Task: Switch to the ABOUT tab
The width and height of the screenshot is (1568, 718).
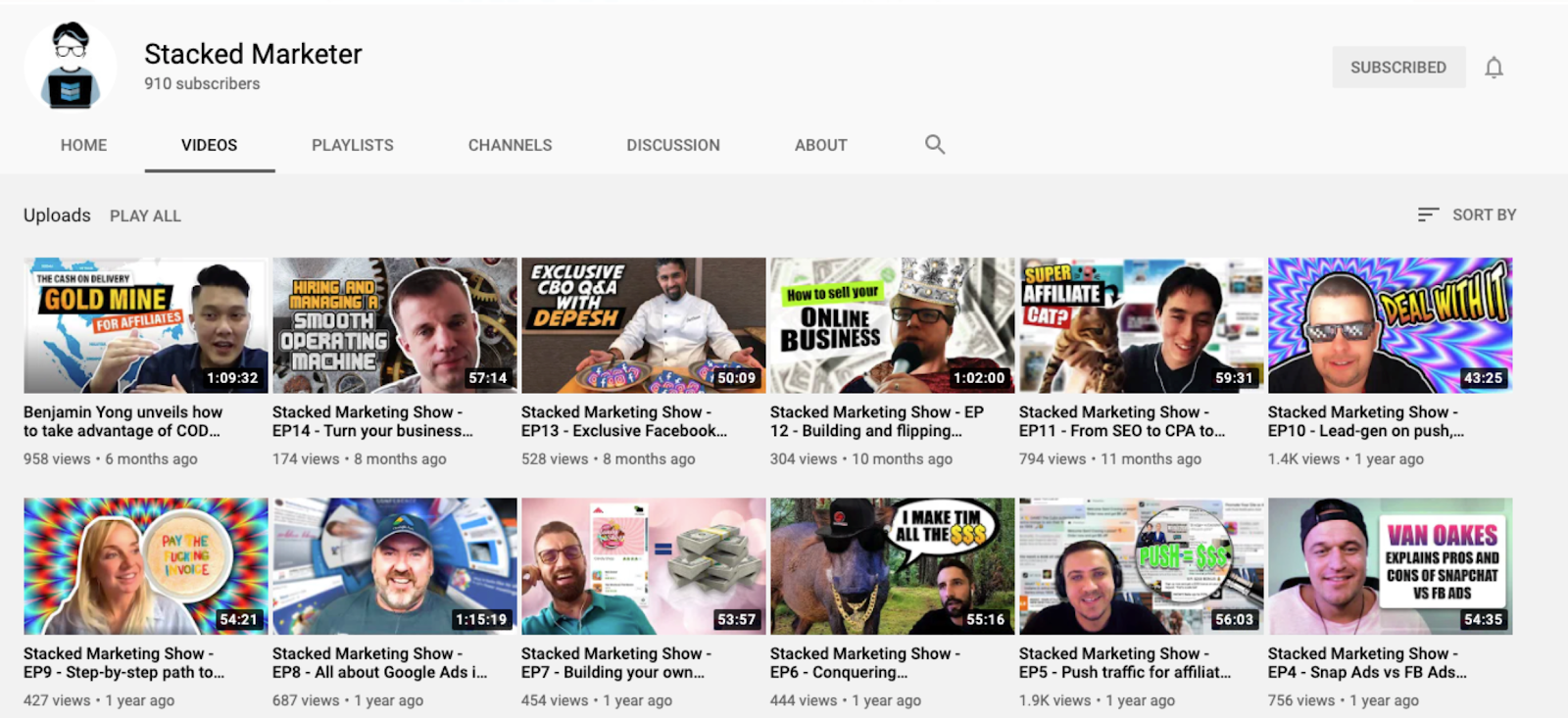Action: (x=820, y=145)
